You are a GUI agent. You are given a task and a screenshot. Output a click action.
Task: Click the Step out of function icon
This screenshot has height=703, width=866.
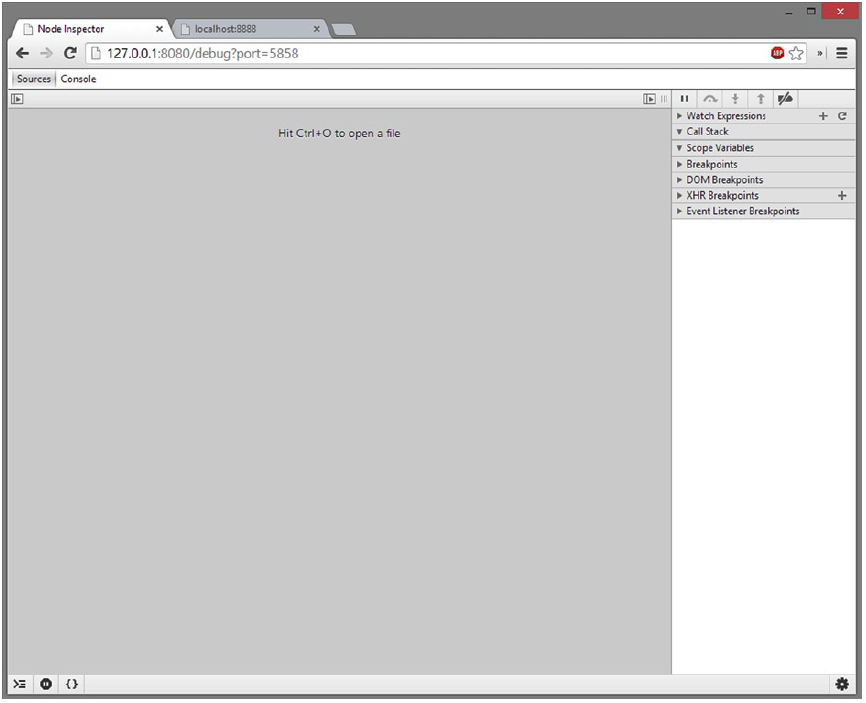(760, 99)
